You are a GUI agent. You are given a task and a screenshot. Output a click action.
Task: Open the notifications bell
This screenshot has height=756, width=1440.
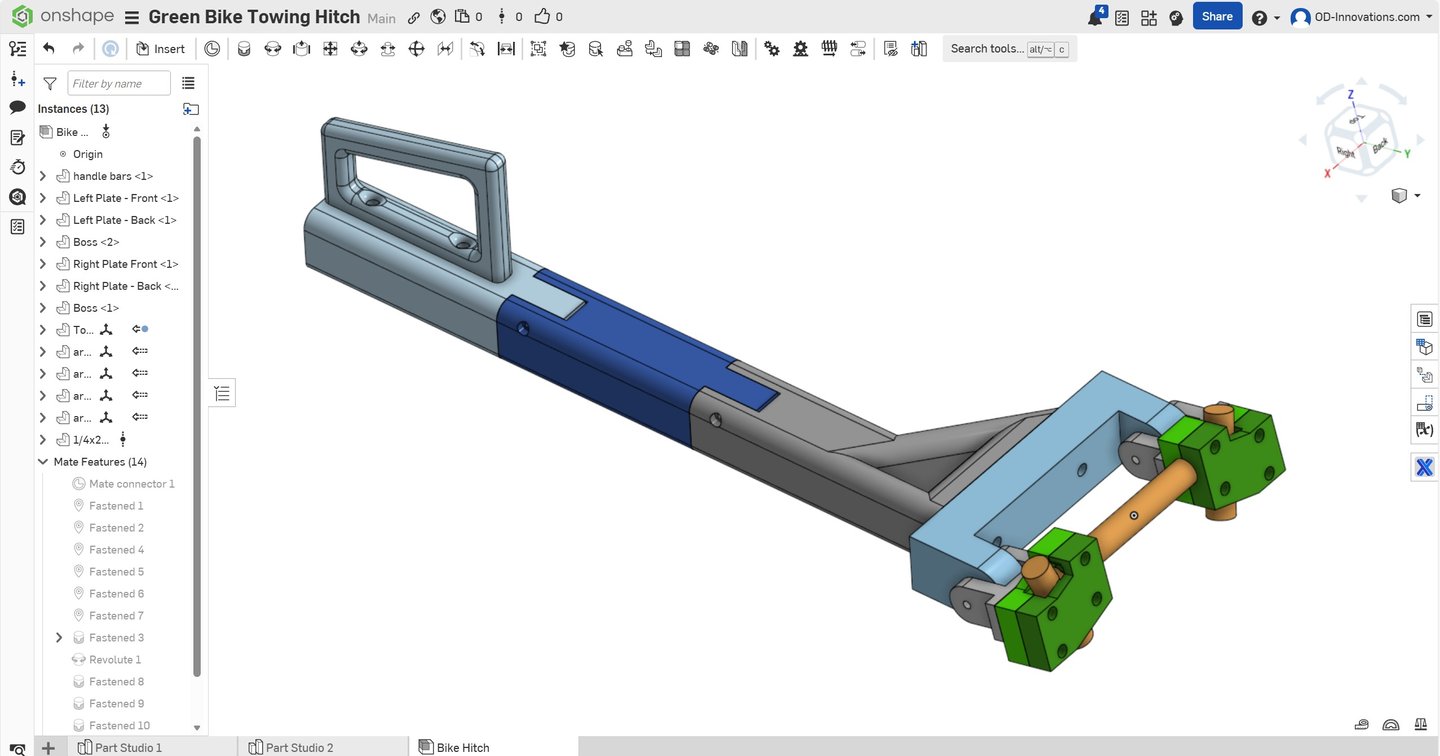(x=1096, y=17)
